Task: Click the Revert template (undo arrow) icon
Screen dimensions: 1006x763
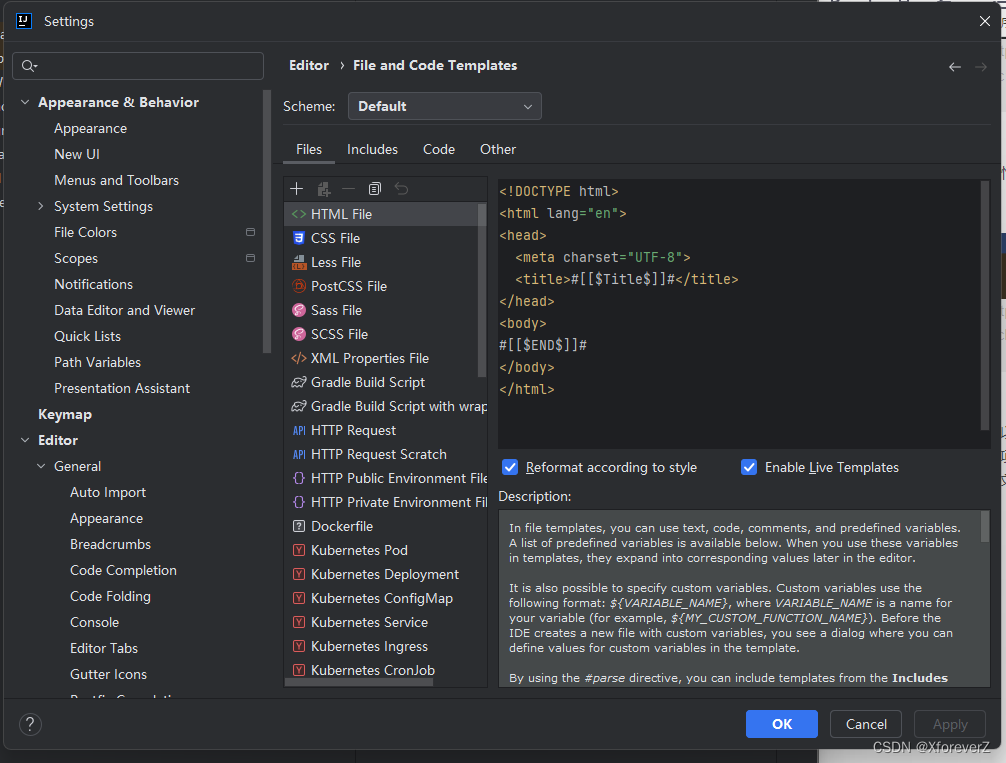Action: click(401, 189)
